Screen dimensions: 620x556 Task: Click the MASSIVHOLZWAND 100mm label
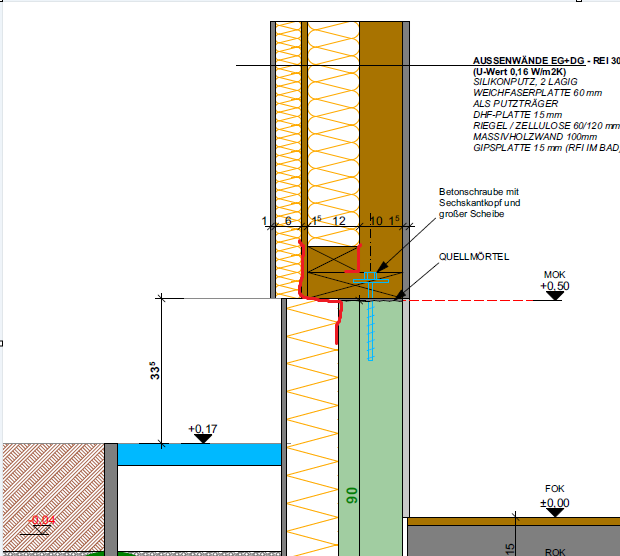pyautogui.click(x=534, y=137)
